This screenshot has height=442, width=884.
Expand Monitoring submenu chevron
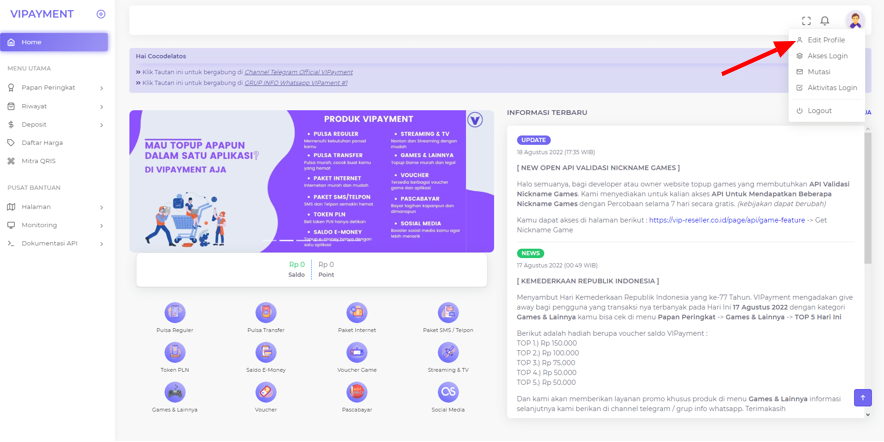[101, 226]
